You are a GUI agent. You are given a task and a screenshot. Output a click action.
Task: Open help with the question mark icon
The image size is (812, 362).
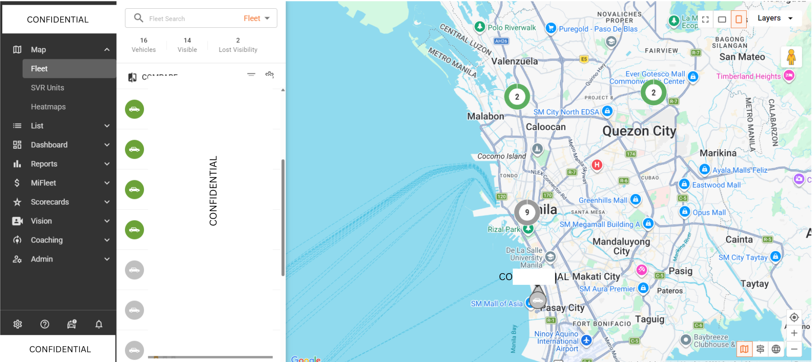point(45,324)
